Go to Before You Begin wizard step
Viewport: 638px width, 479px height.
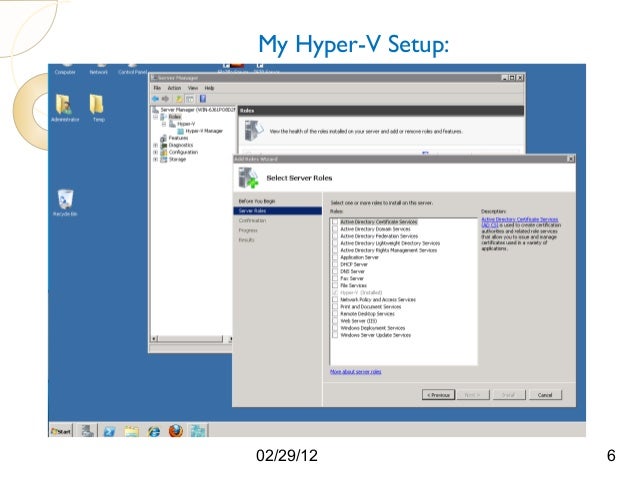257,201
